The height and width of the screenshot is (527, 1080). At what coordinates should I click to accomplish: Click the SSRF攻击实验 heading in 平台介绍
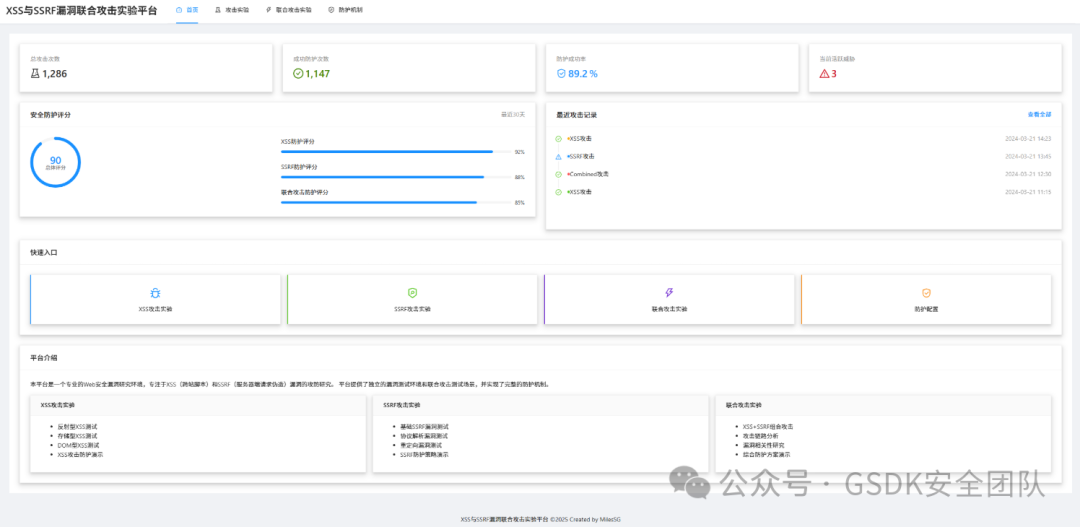pyautogui.click(x=402, y=405)
